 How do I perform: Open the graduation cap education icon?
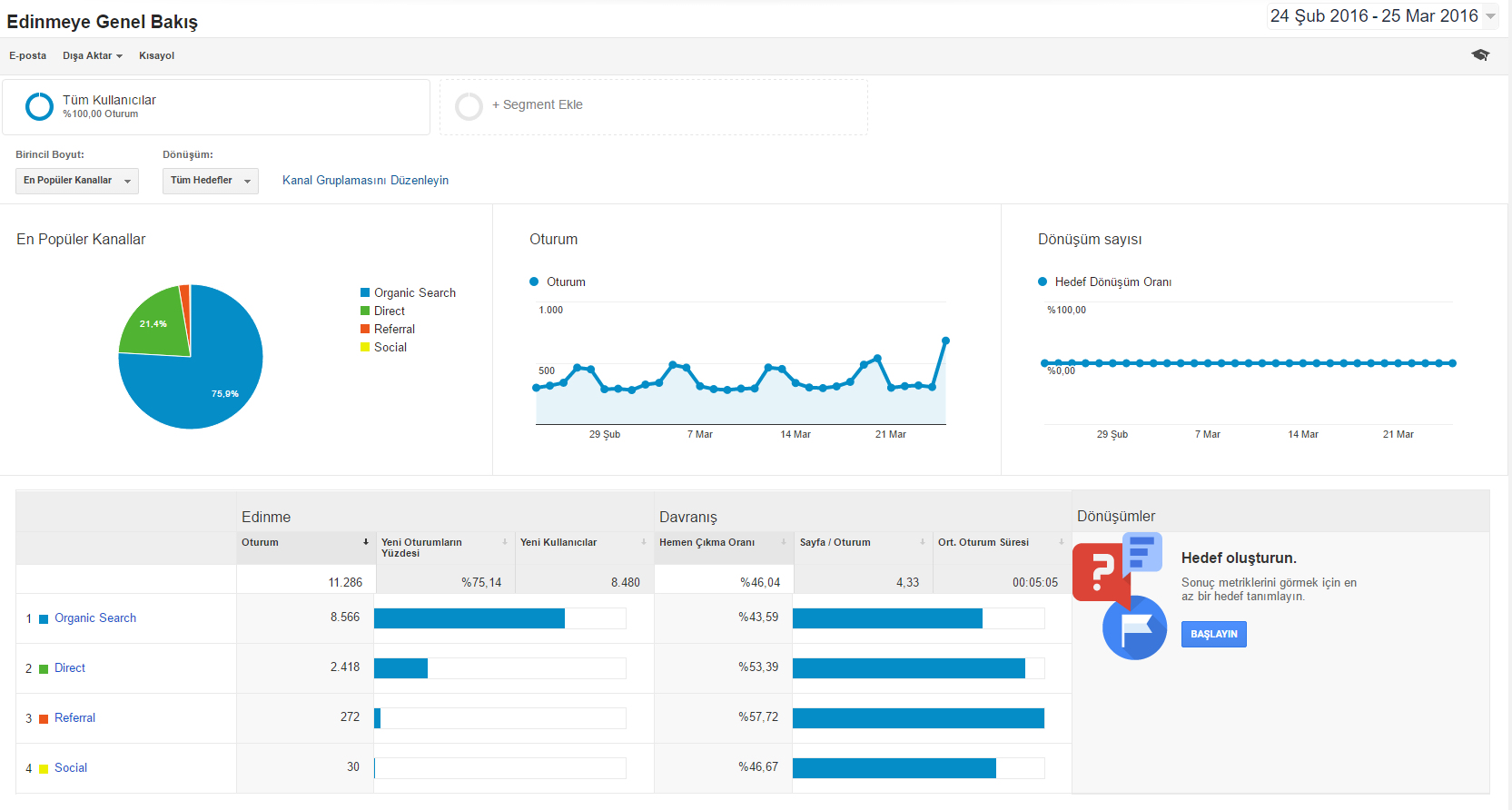pyautogui.click(x=1480, y=55)
